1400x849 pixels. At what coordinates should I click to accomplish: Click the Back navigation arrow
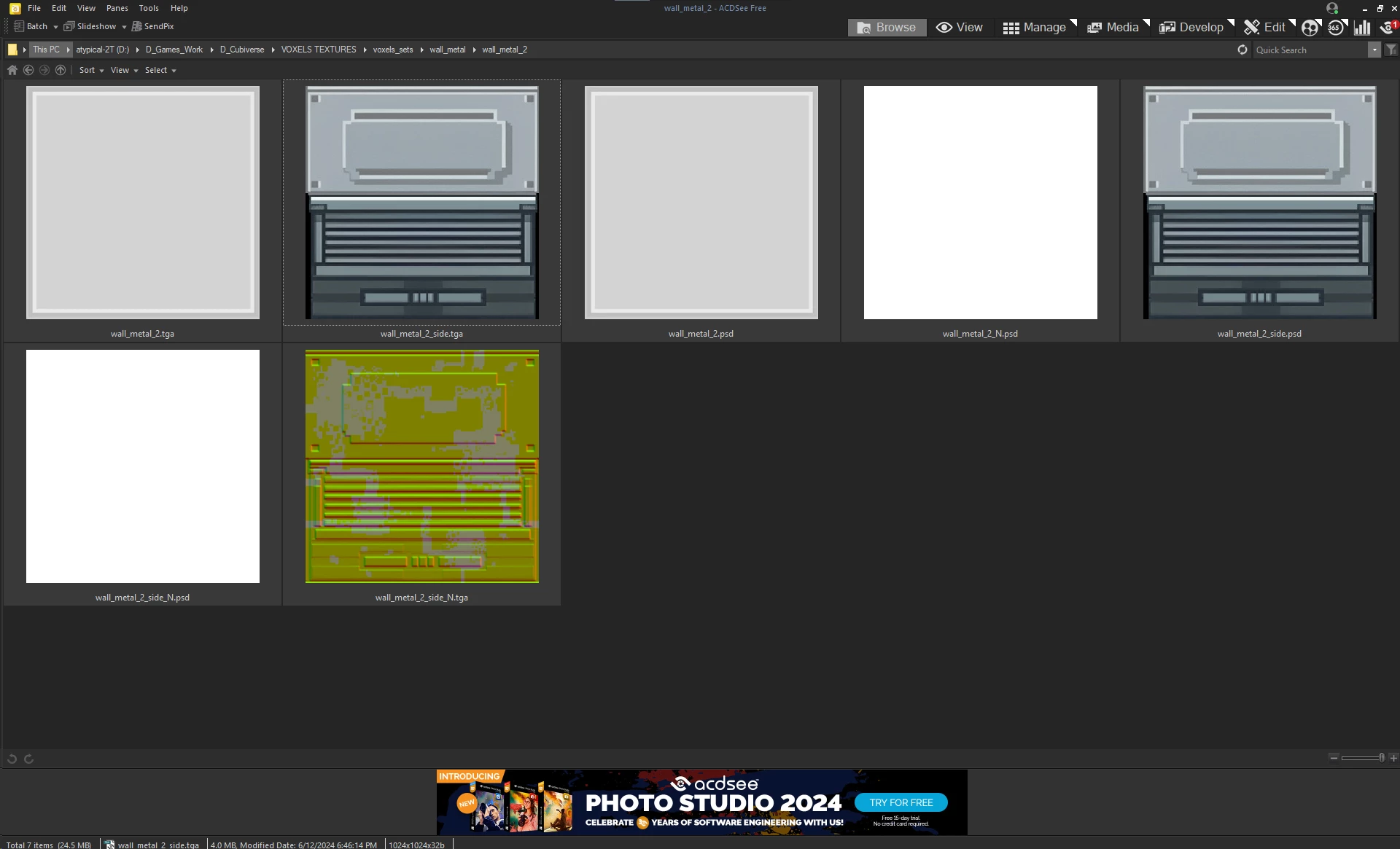coord(28,70)
